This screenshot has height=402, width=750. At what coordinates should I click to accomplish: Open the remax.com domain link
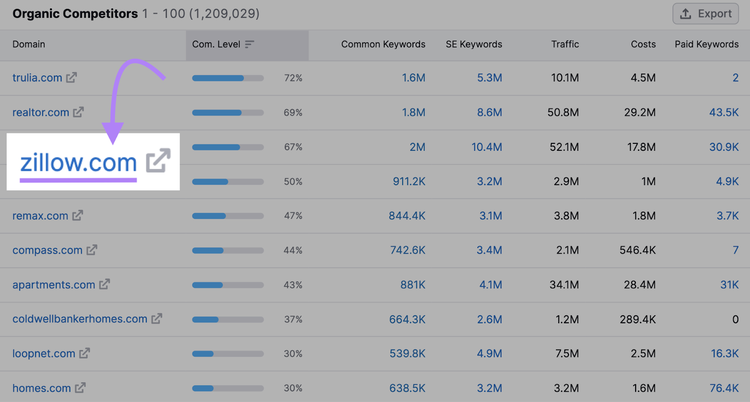pyautogui.click(x=40, y=216)
